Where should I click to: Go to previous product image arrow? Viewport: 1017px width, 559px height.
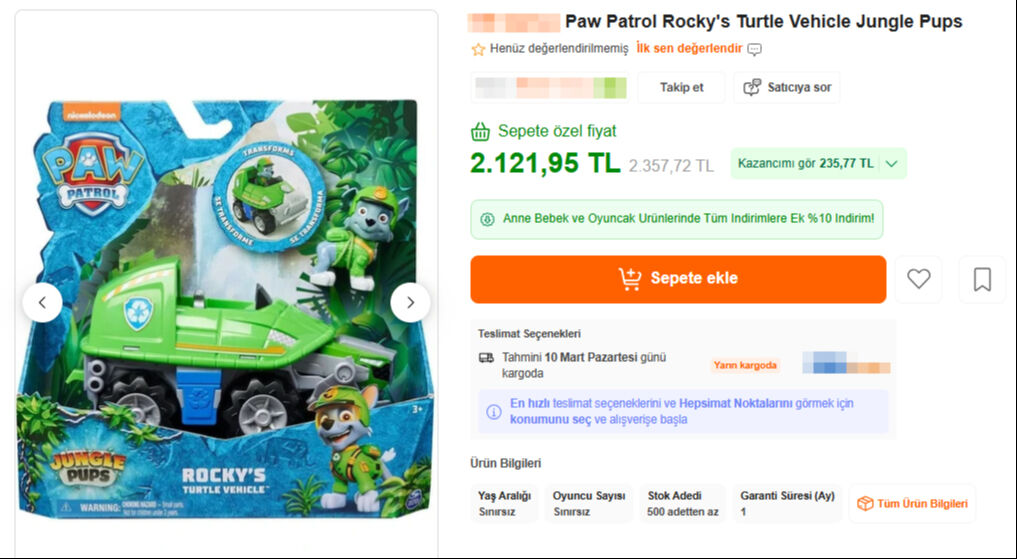pos(42,302)
